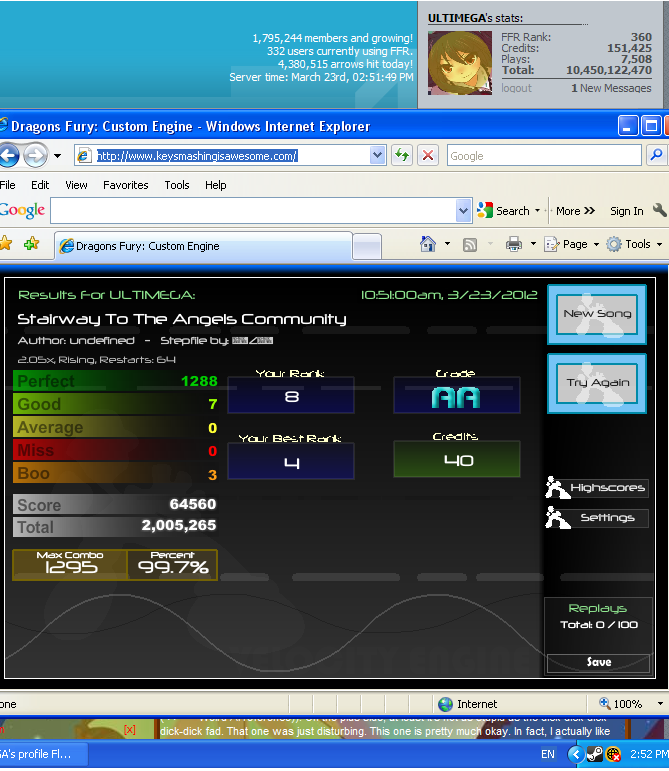The height and width of the screenshot is (771, 669).
Task: Open the Favorites menu
Action: tap(126, 185)
